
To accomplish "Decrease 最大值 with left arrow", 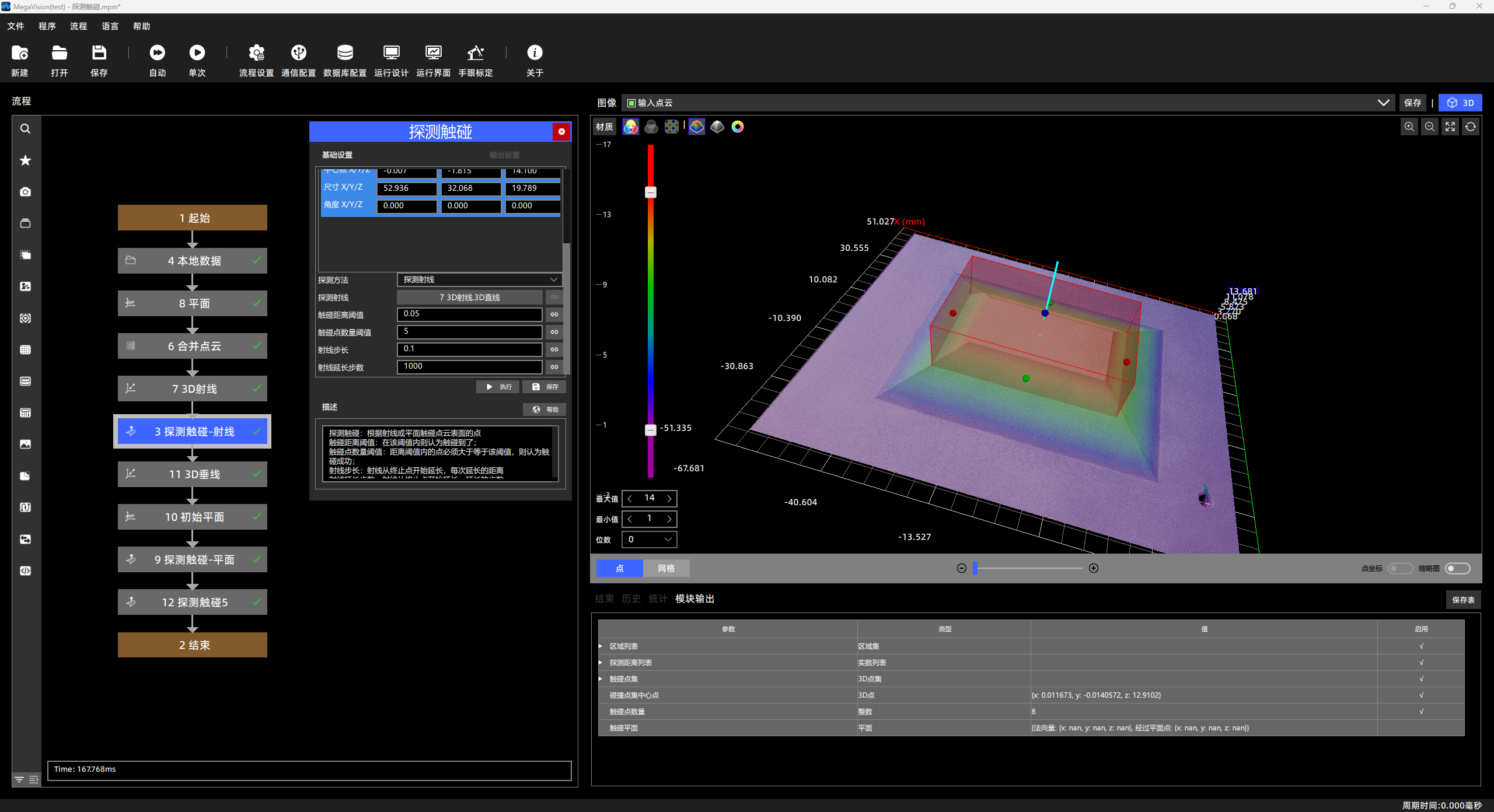I will (630, 499).
